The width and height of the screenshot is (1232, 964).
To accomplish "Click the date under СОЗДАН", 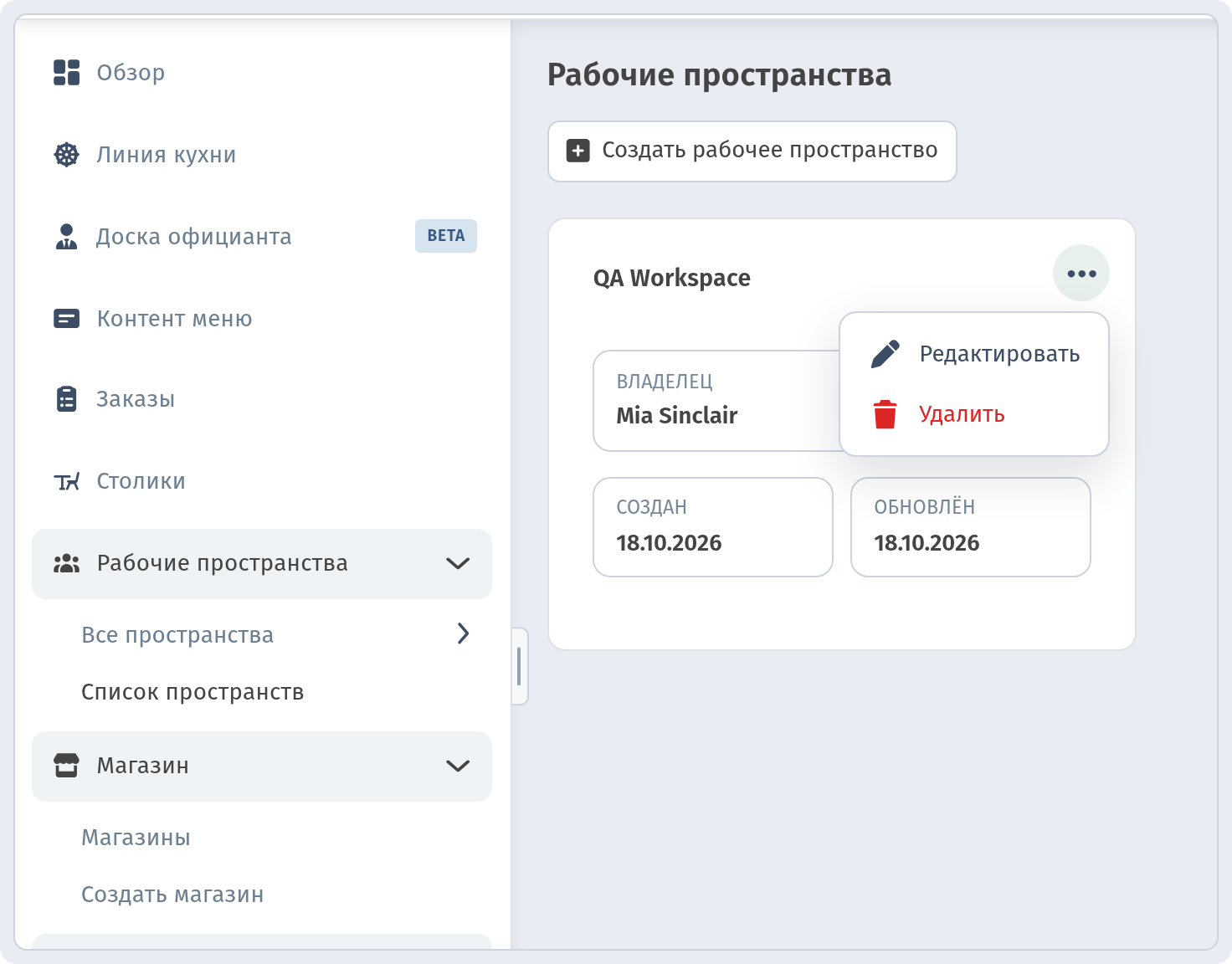I will [669, 543].
